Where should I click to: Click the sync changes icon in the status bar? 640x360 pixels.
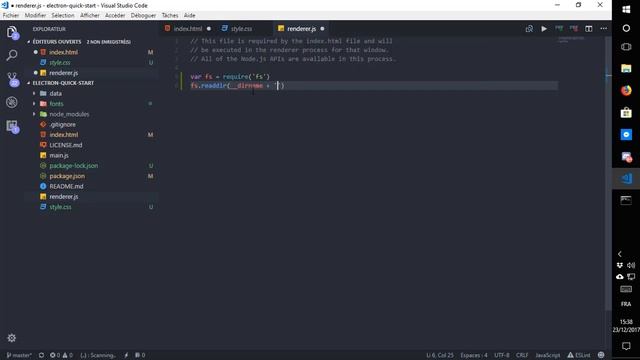[41, 355]
